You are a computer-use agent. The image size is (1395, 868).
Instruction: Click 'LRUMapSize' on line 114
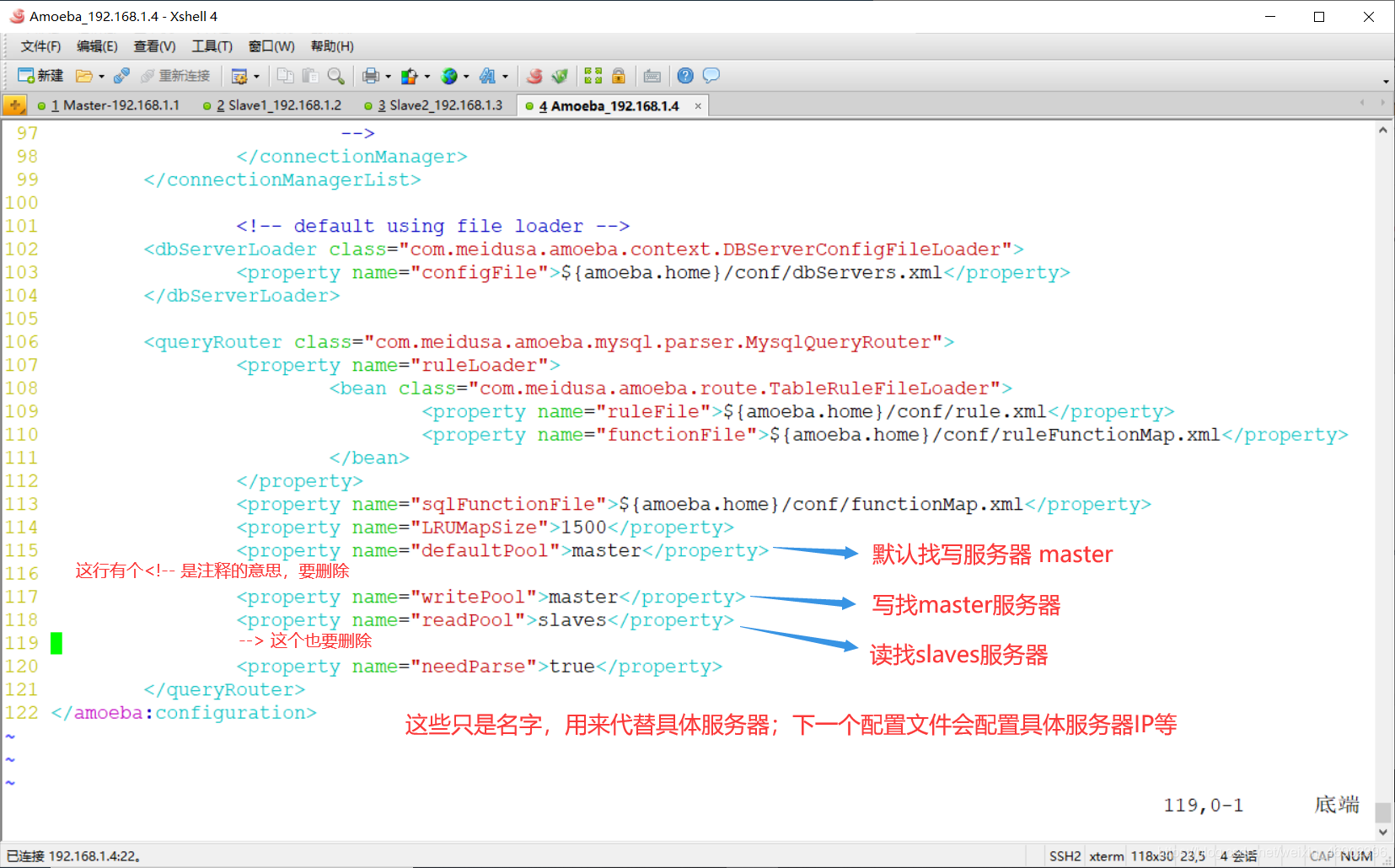coord(479,528)
